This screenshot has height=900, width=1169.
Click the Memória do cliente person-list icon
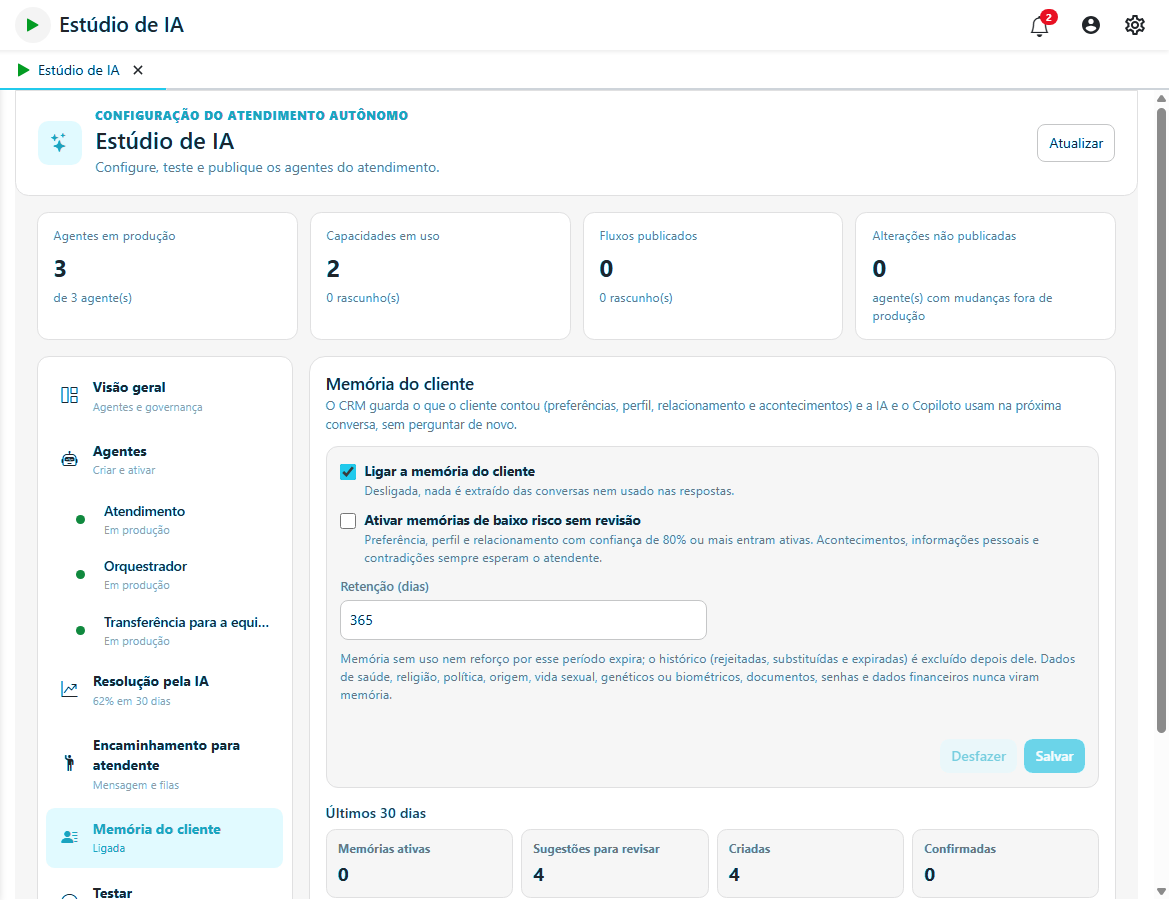point(69,837)
